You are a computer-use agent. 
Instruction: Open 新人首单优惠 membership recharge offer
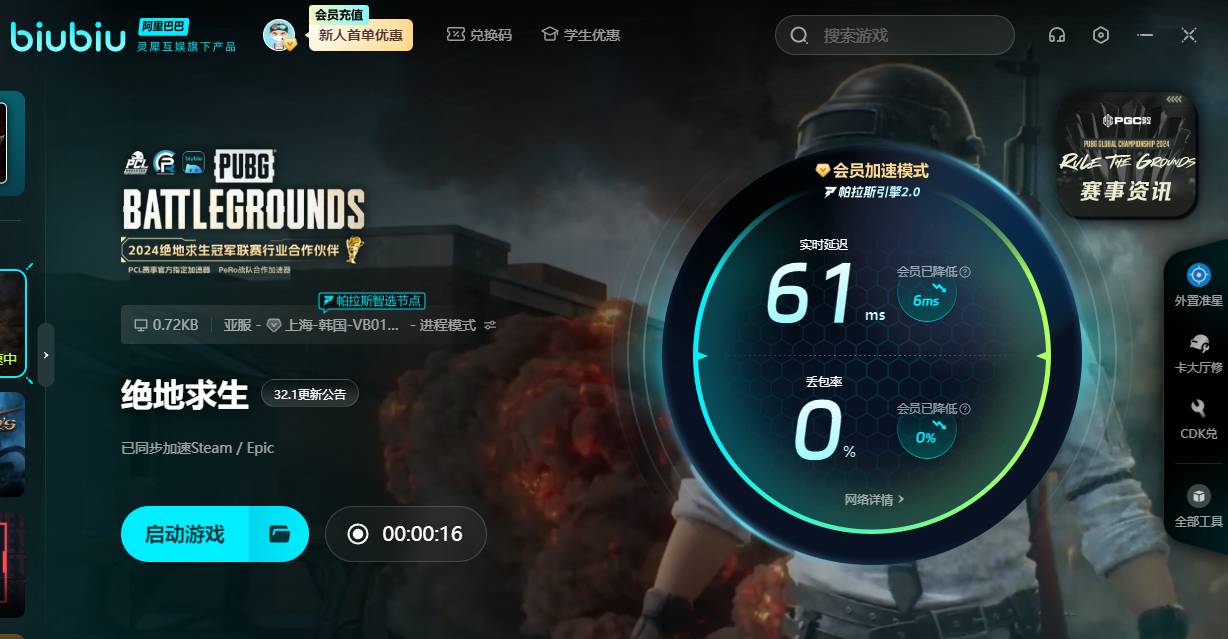(x=360, y=35)
